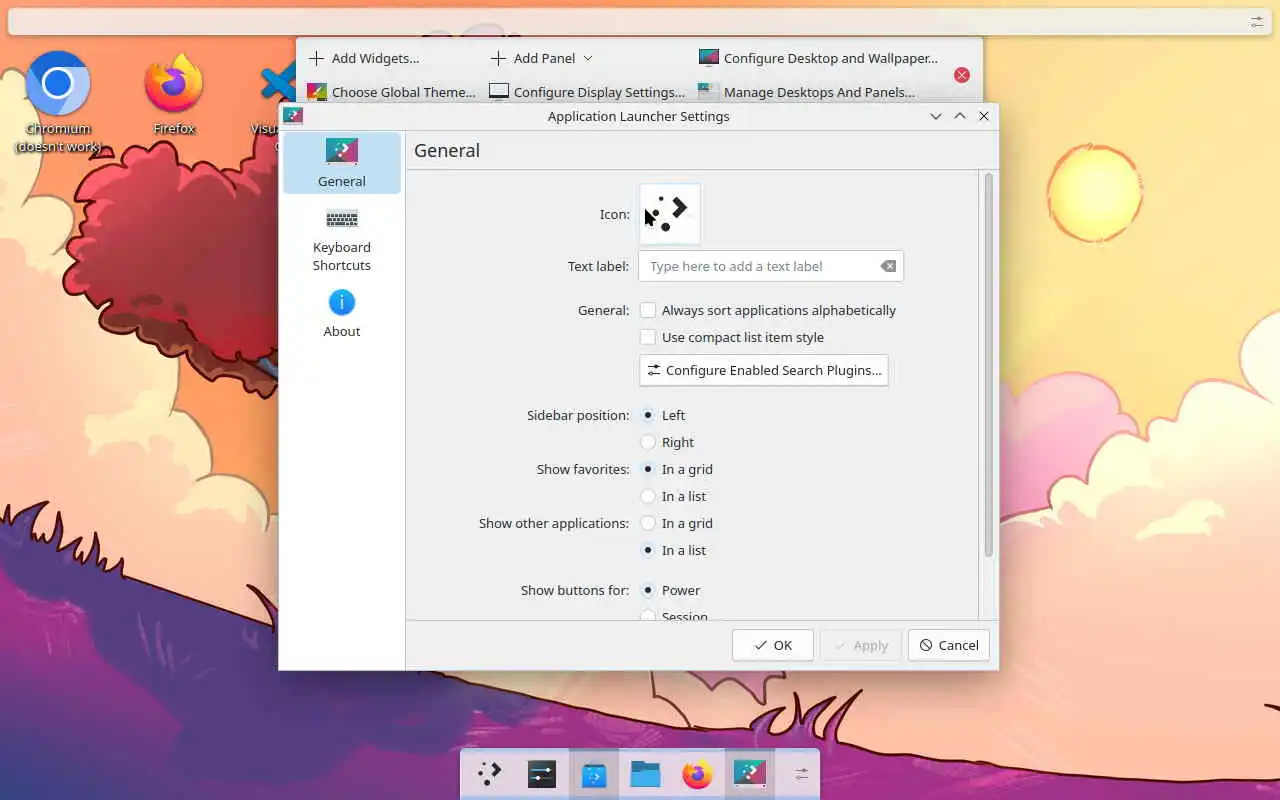Open the Add Panel dropdown

pos(541,58)
